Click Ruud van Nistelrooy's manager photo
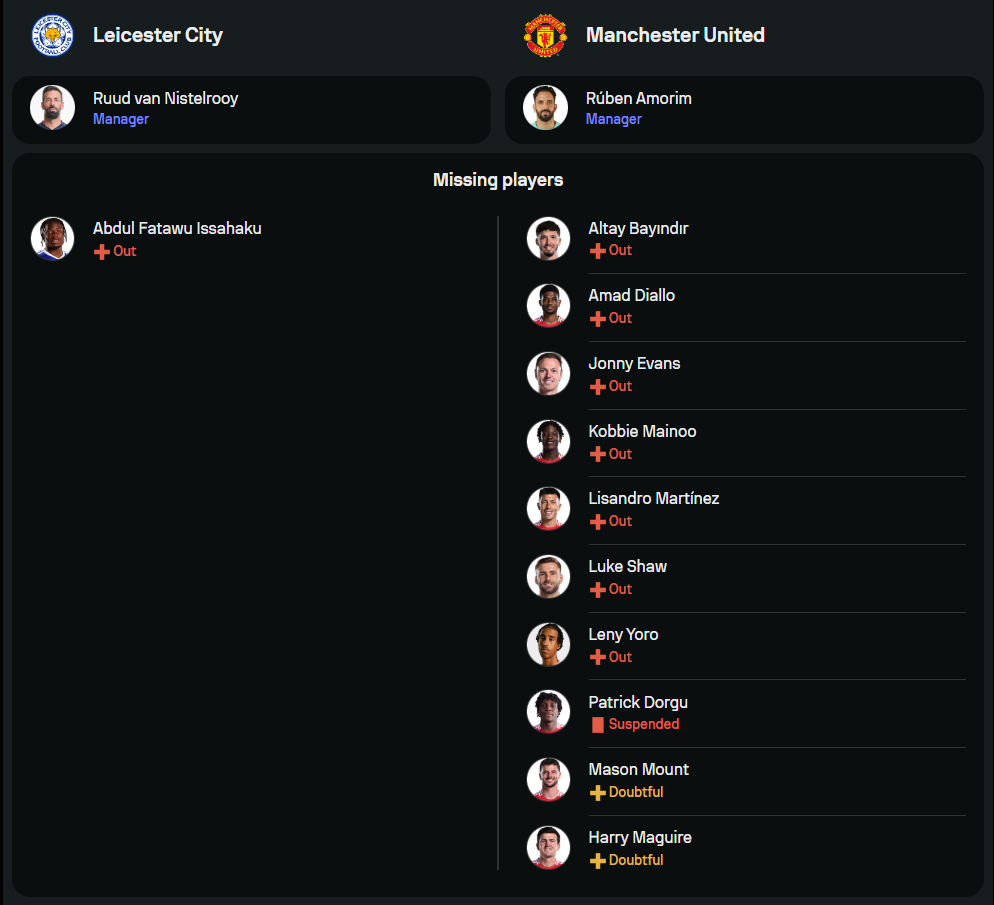The height and width of the screenshot is (905, 994). [52, 107]
